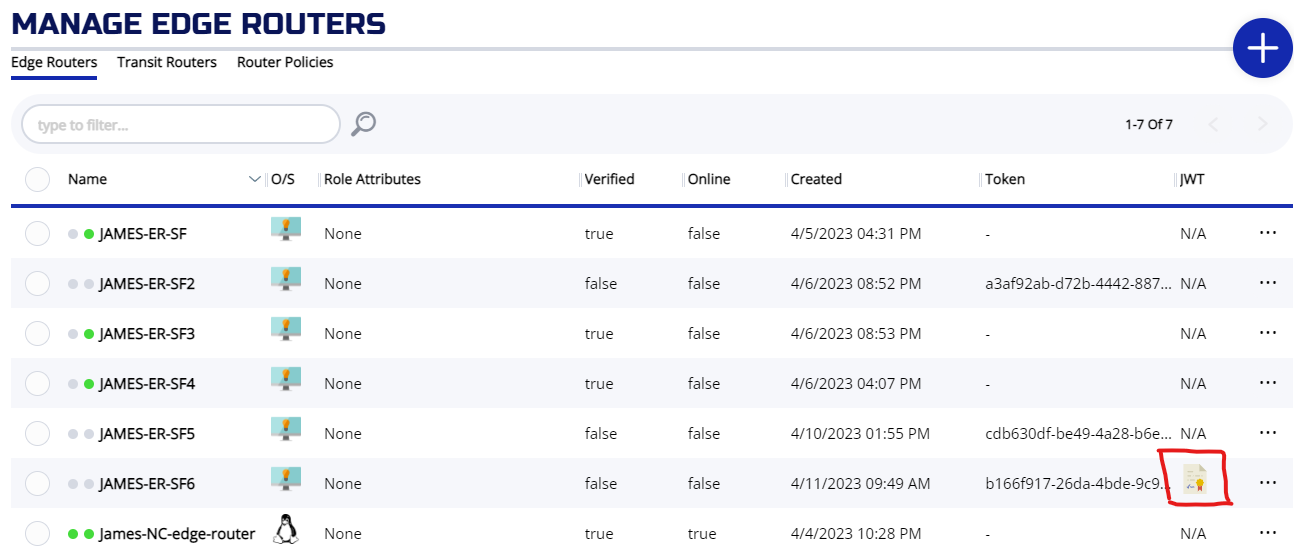Open the three-dot menu for JAMES-ER-SF2
Screen dimensions: 1294x552
[x=1268, y=283]
